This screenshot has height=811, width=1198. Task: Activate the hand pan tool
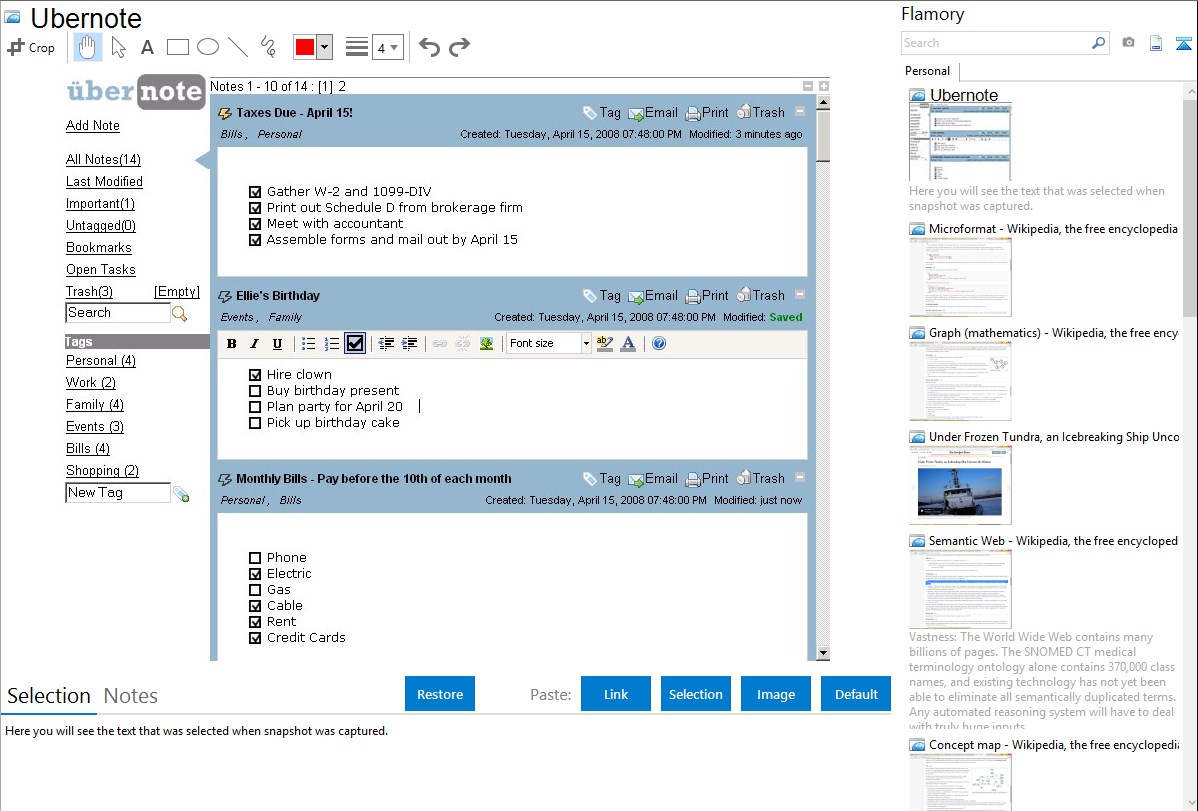point(87,47)
